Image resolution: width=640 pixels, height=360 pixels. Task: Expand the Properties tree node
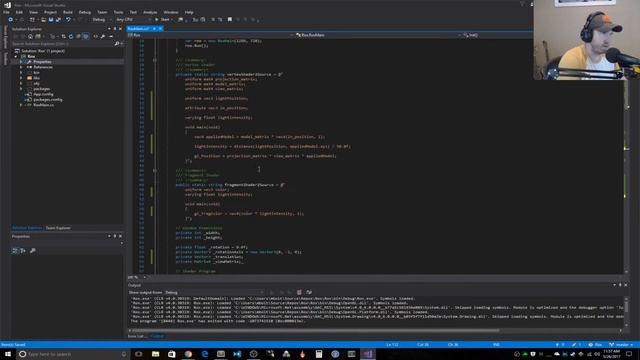point(21,62)
